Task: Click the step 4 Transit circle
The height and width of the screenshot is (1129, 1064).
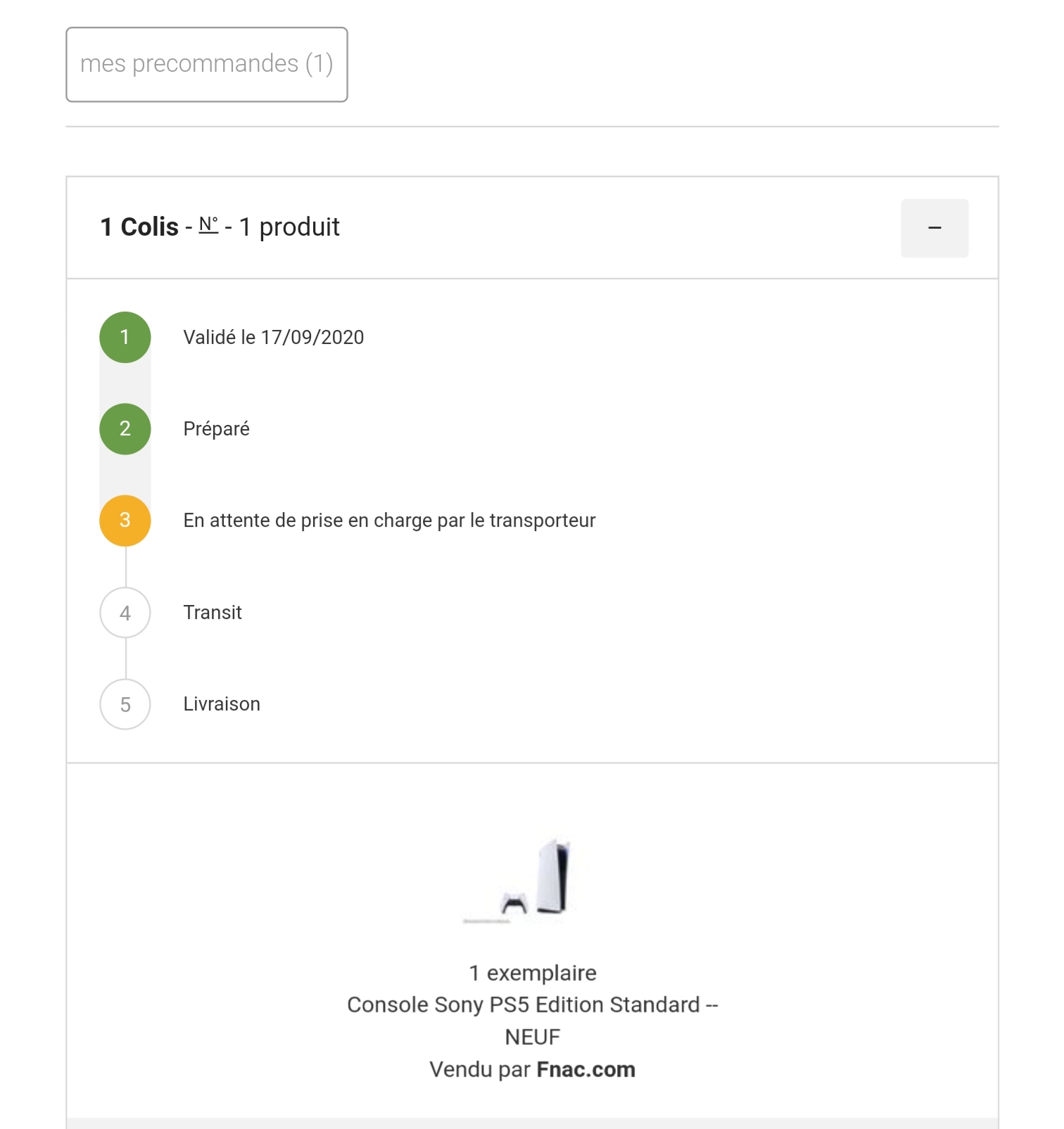Action: pos(125,613)
